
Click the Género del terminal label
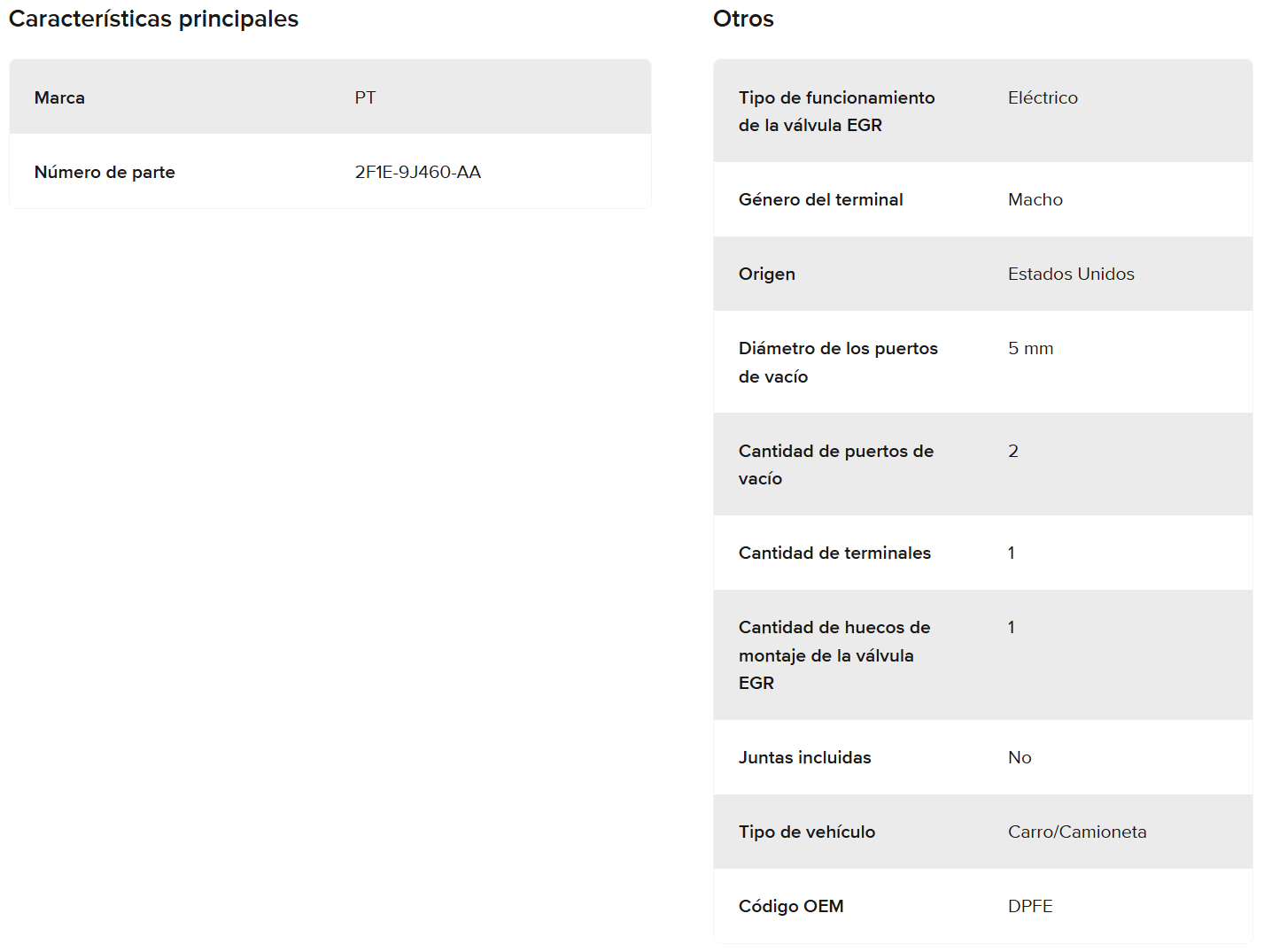pos(820,199)
